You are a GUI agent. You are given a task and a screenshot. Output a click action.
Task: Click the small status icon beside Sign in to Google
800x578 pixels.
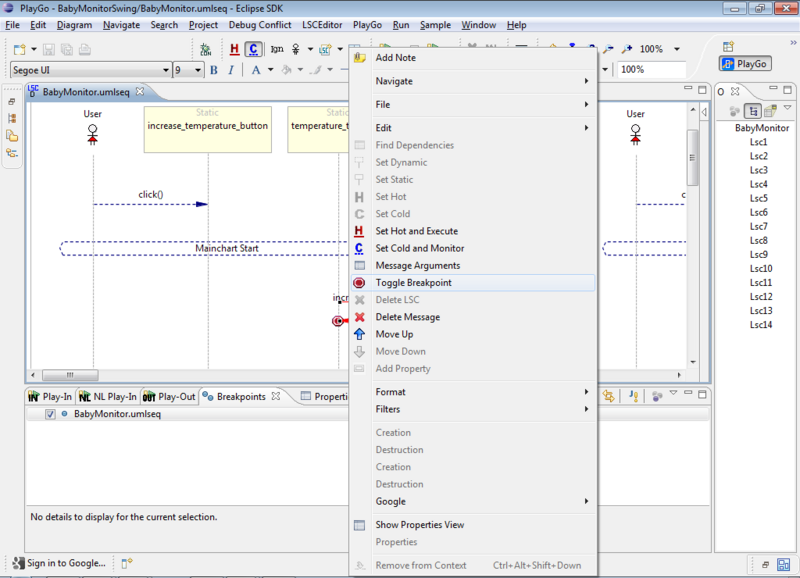point(127,563)
